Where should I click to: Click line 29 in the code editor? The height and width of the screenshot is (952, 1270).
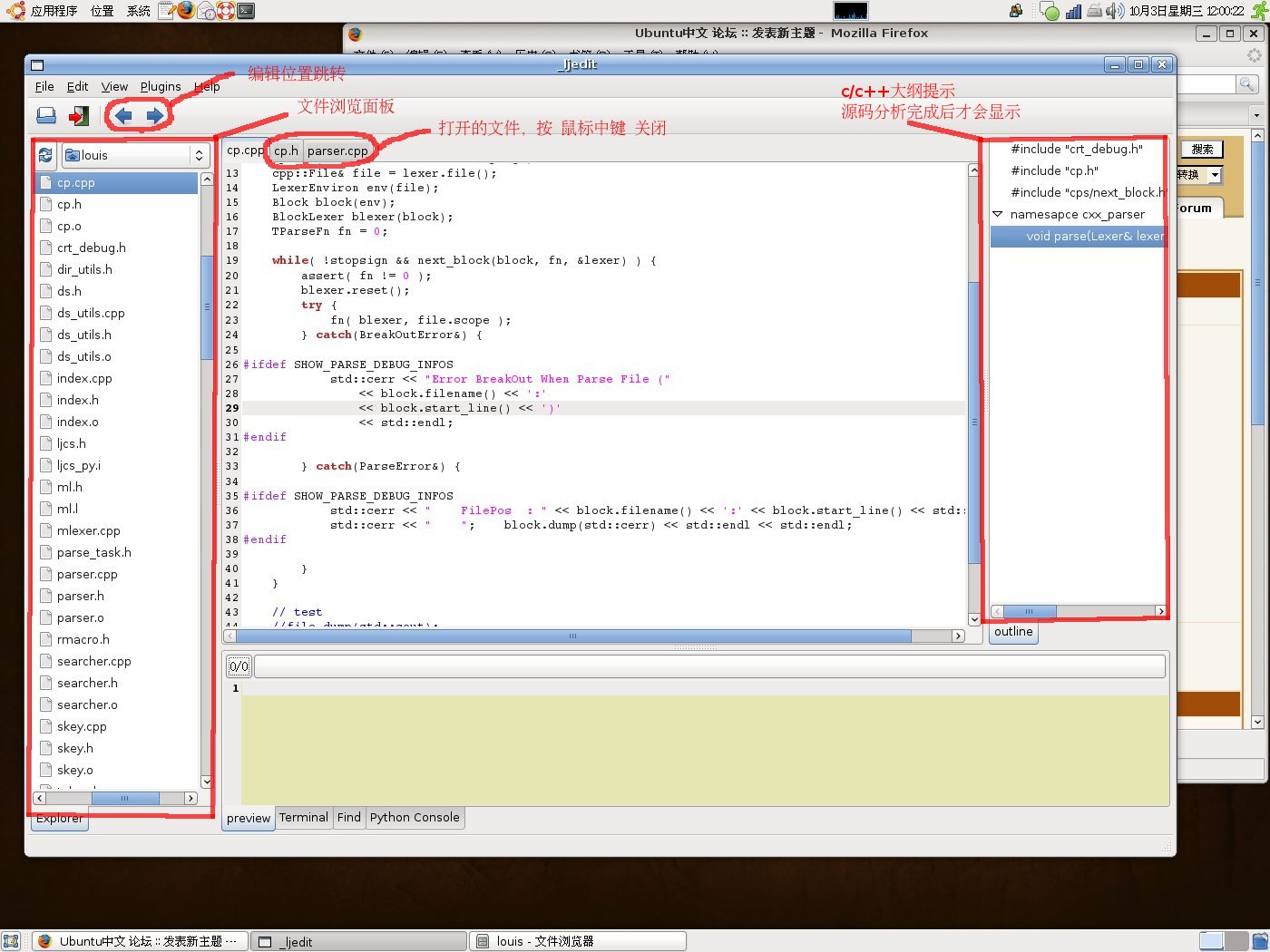coord(603,408)
